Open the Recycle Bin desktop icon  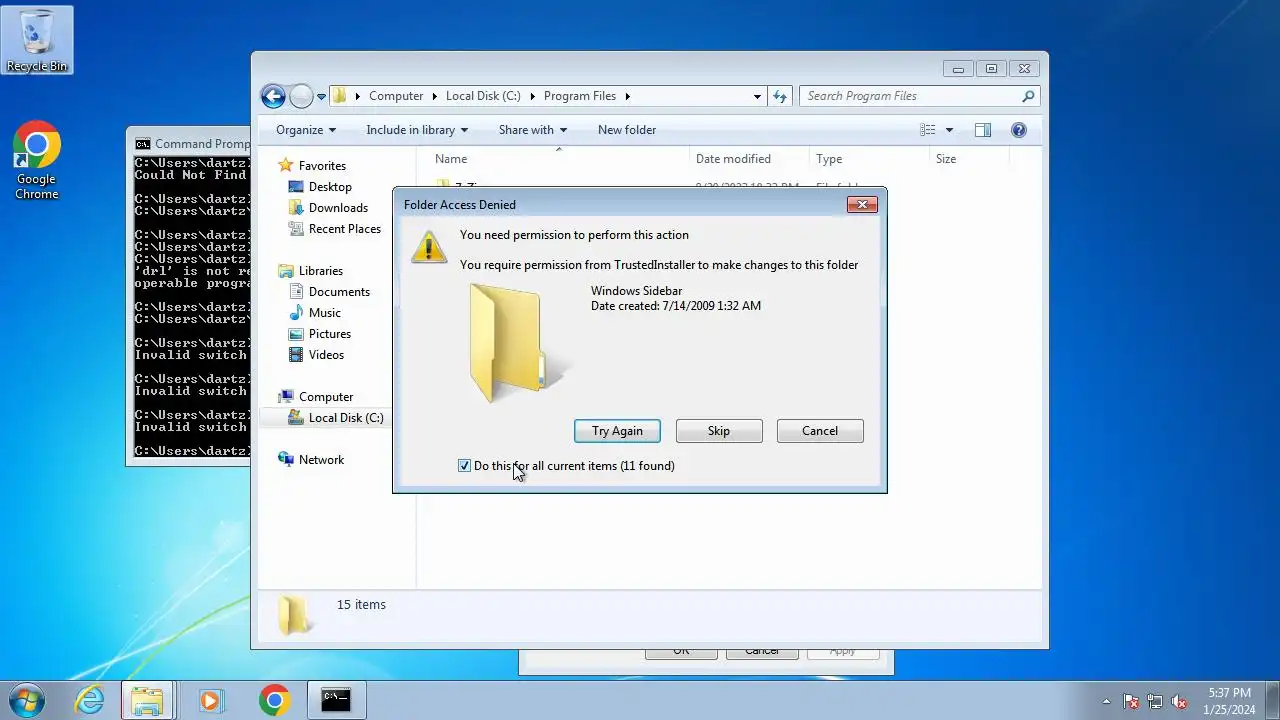[x=37, y=40]
